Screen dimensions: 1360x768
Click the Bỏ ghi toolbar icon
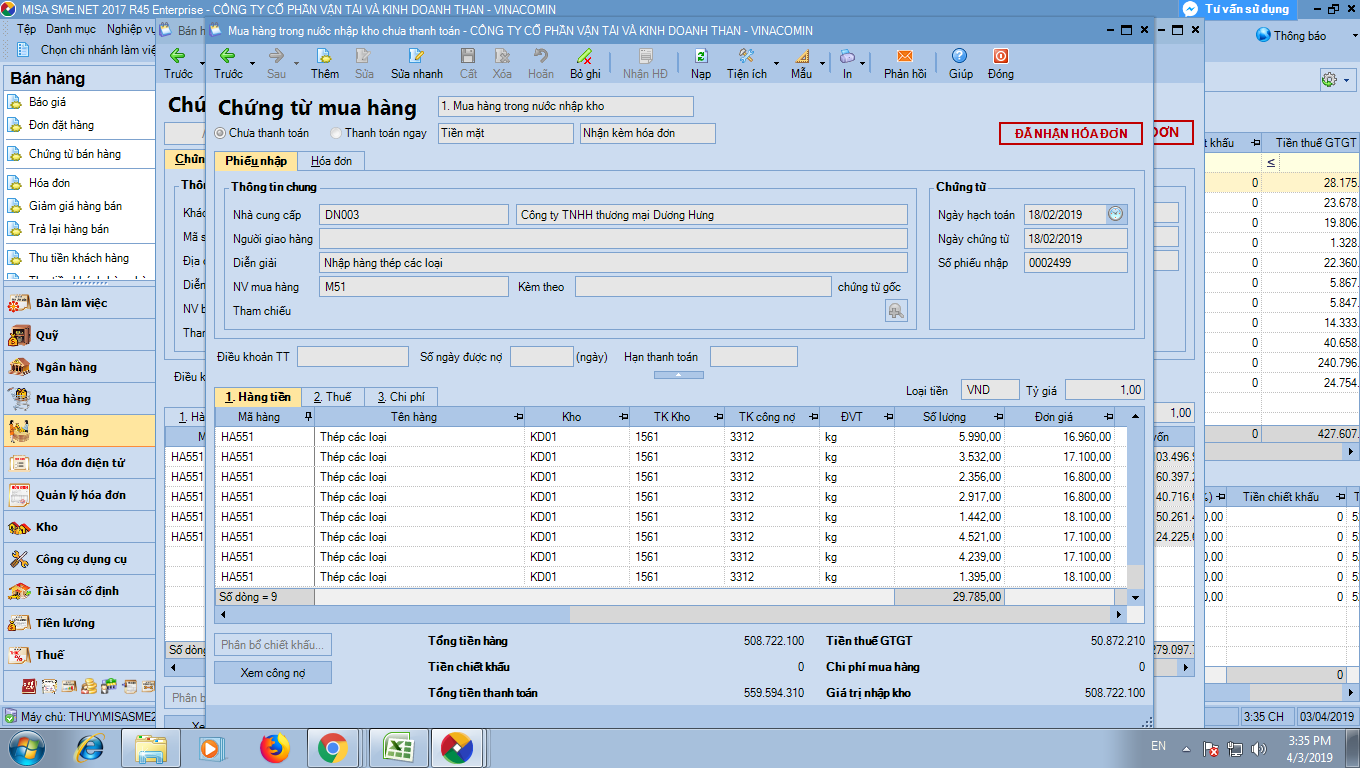[585, 57]
